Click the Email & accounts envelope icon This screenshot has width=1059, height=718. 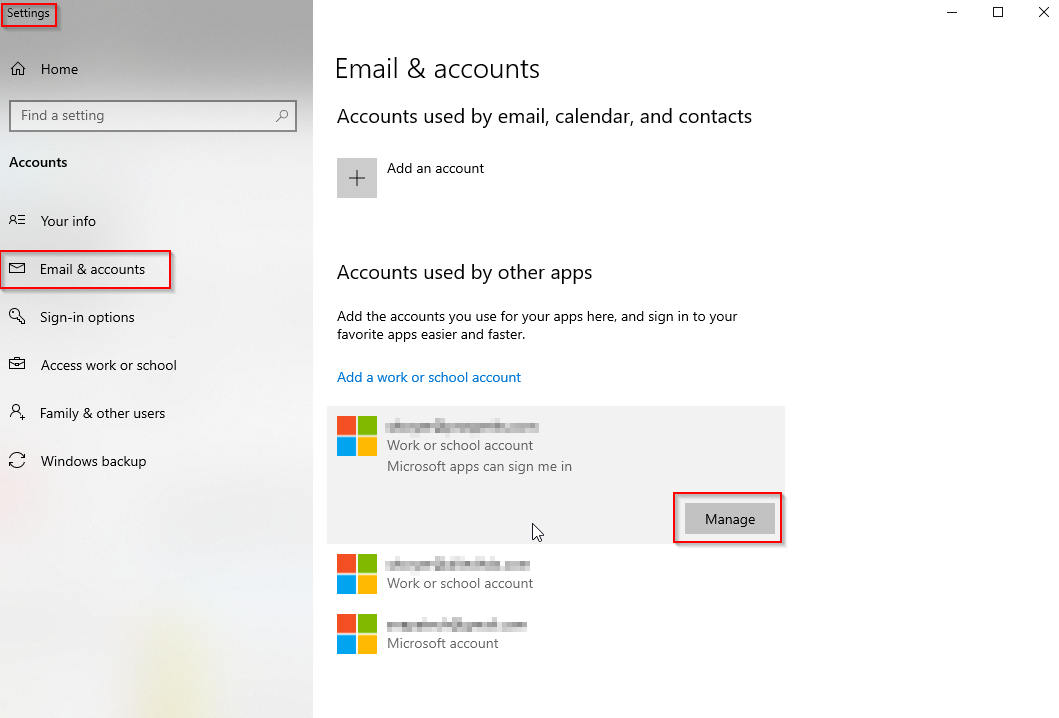tap(17, 268)
